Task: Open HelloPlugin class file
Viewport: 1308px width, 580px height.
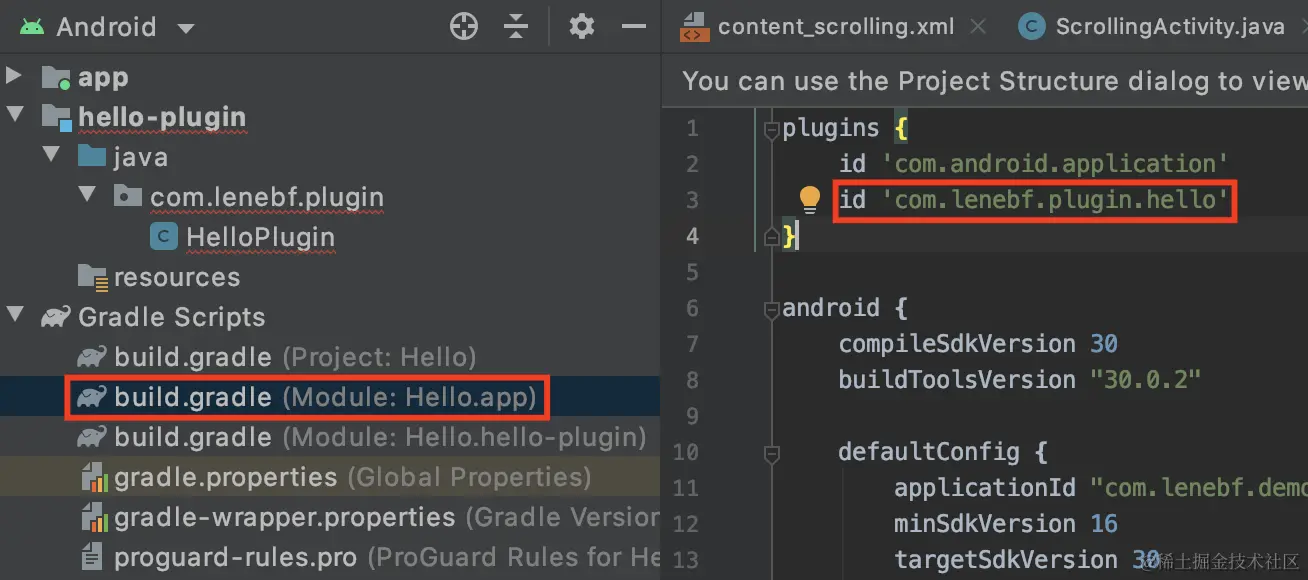Action: click(260, 237)
